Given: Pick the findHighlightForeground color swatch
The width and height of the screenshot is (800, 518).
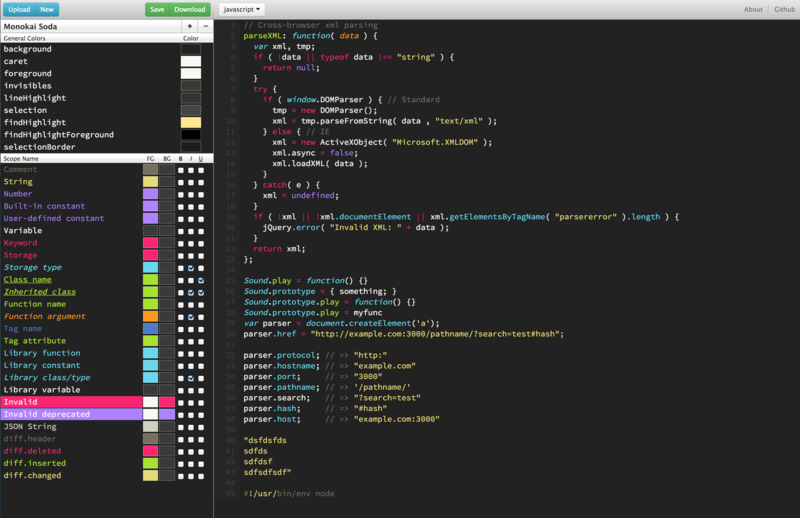Looking at the screenshot, I should pyautogui.click(x=191, y=135).
